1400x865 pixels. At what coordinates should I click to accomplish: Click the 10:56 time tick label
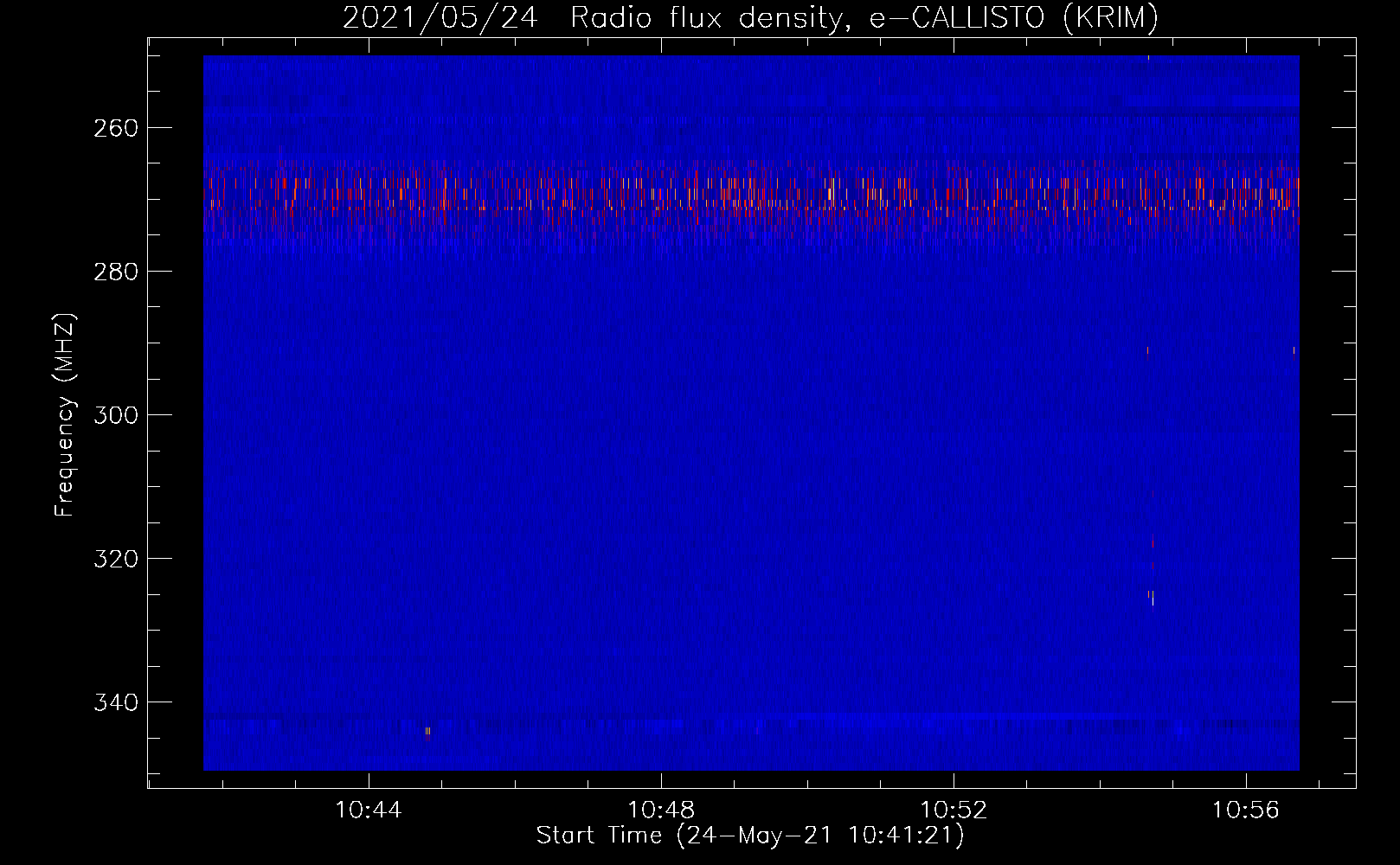click(x=1246, y=811)
